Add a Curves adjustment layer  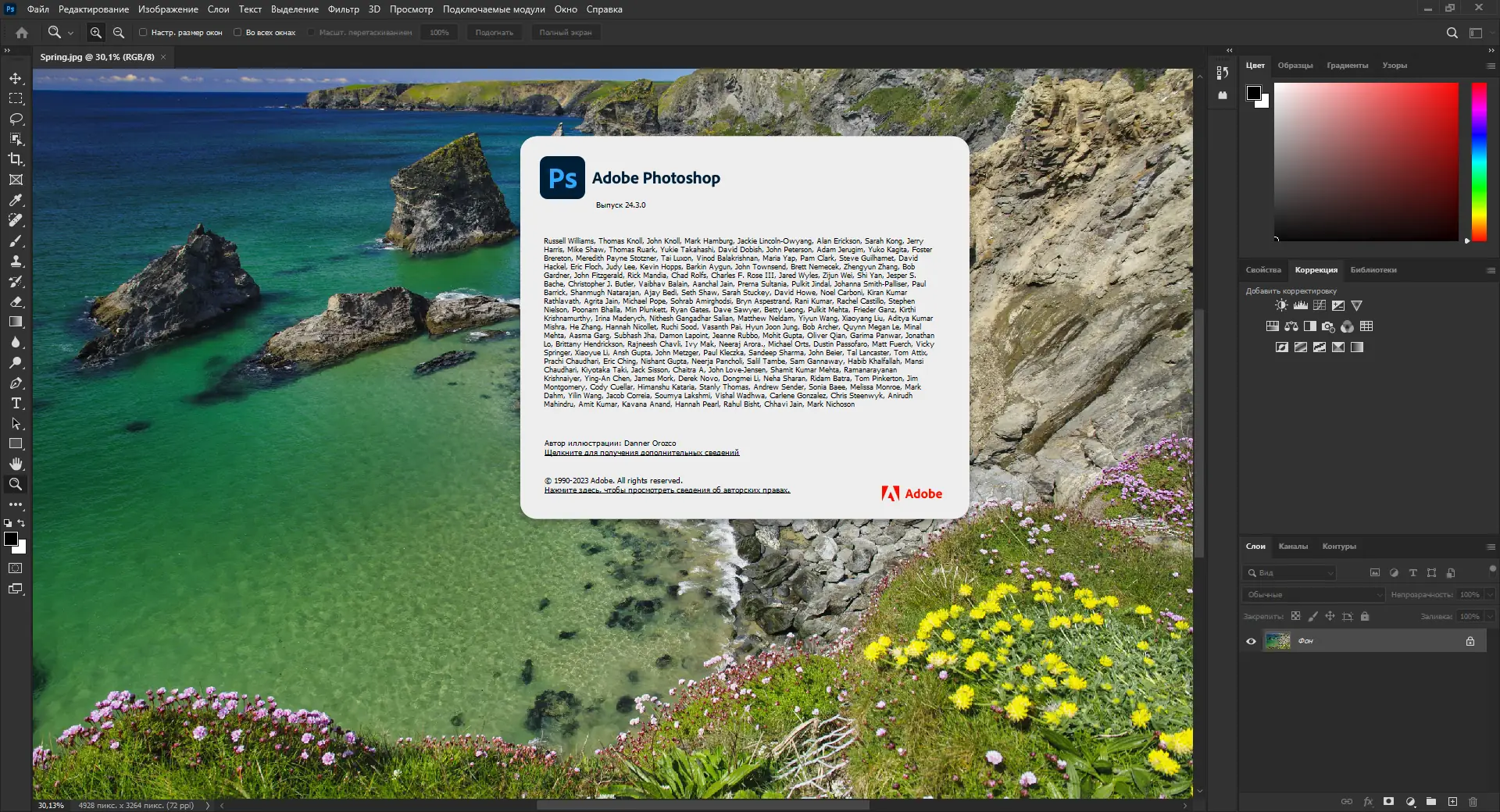[x=1320, y=305]
